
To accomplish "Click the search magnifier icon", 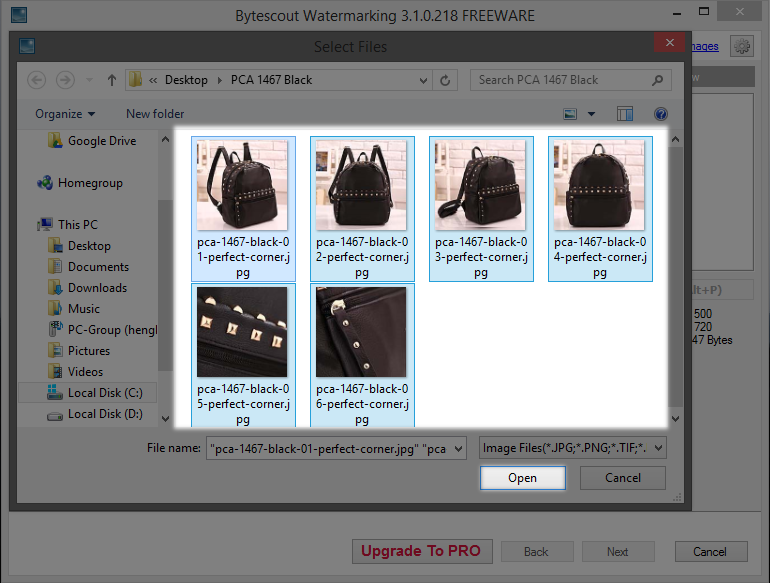I will point(657,80).
